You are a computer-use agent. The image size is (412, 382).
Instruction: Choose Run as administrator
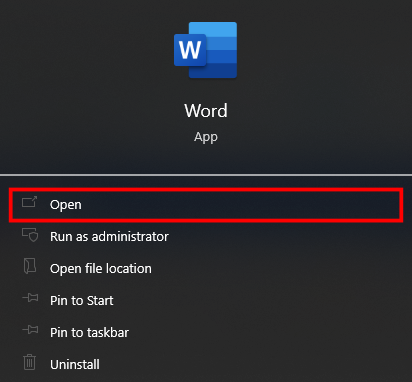coord(109,237)
